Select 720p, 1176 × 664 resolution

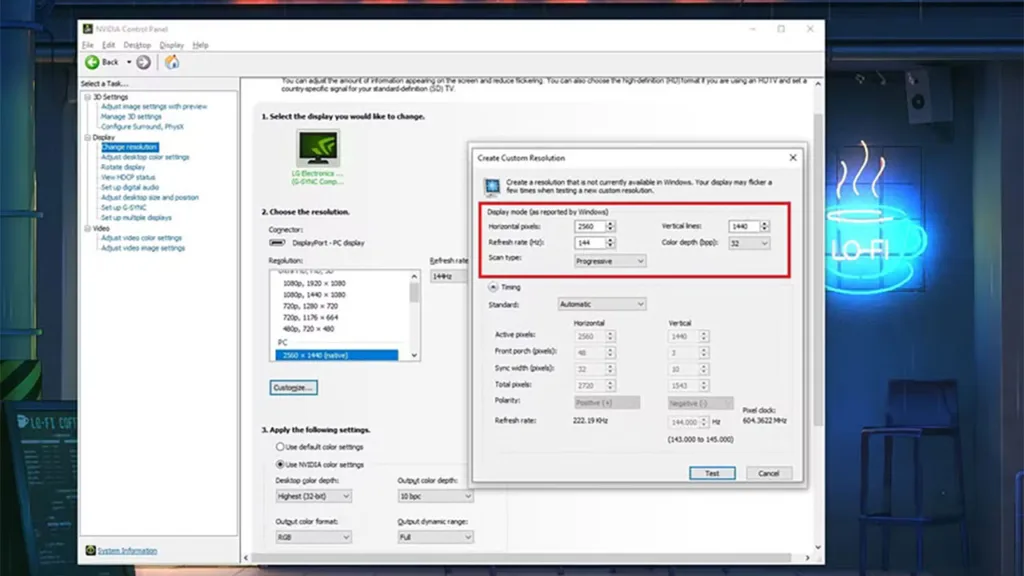click(310, 317)
